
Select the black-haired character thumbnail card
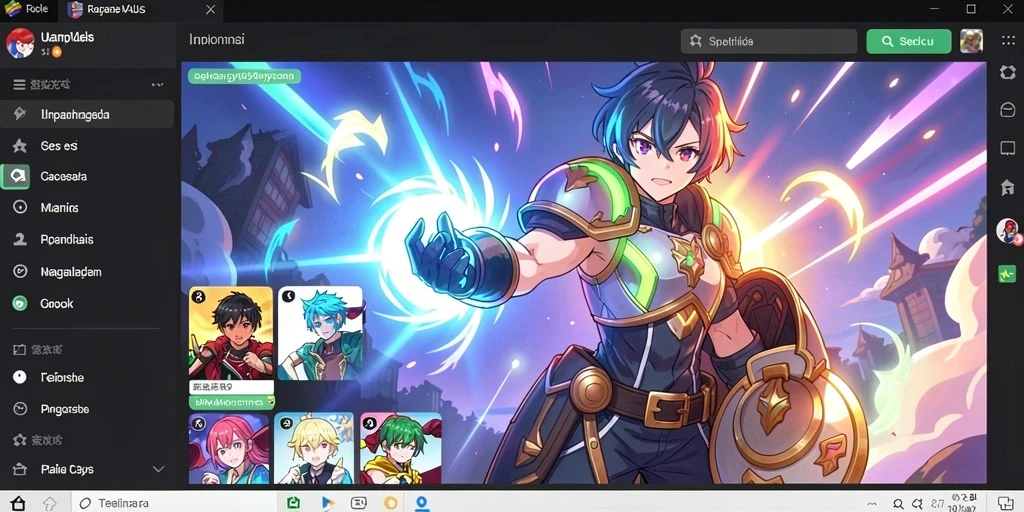(x=231, y=333)
